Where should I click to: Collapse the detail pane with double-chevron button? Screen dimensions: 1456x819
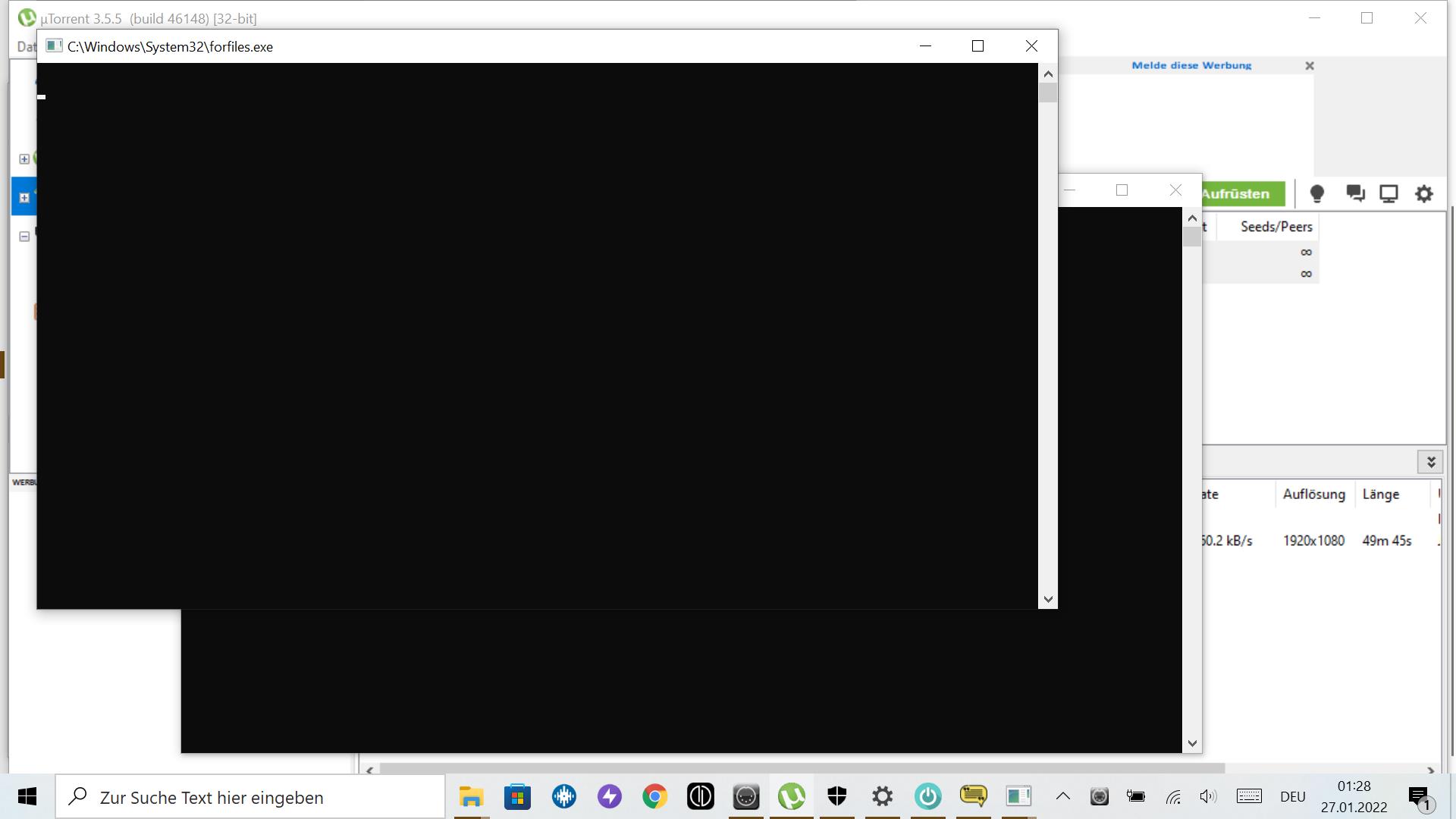tap(1430, 461)
